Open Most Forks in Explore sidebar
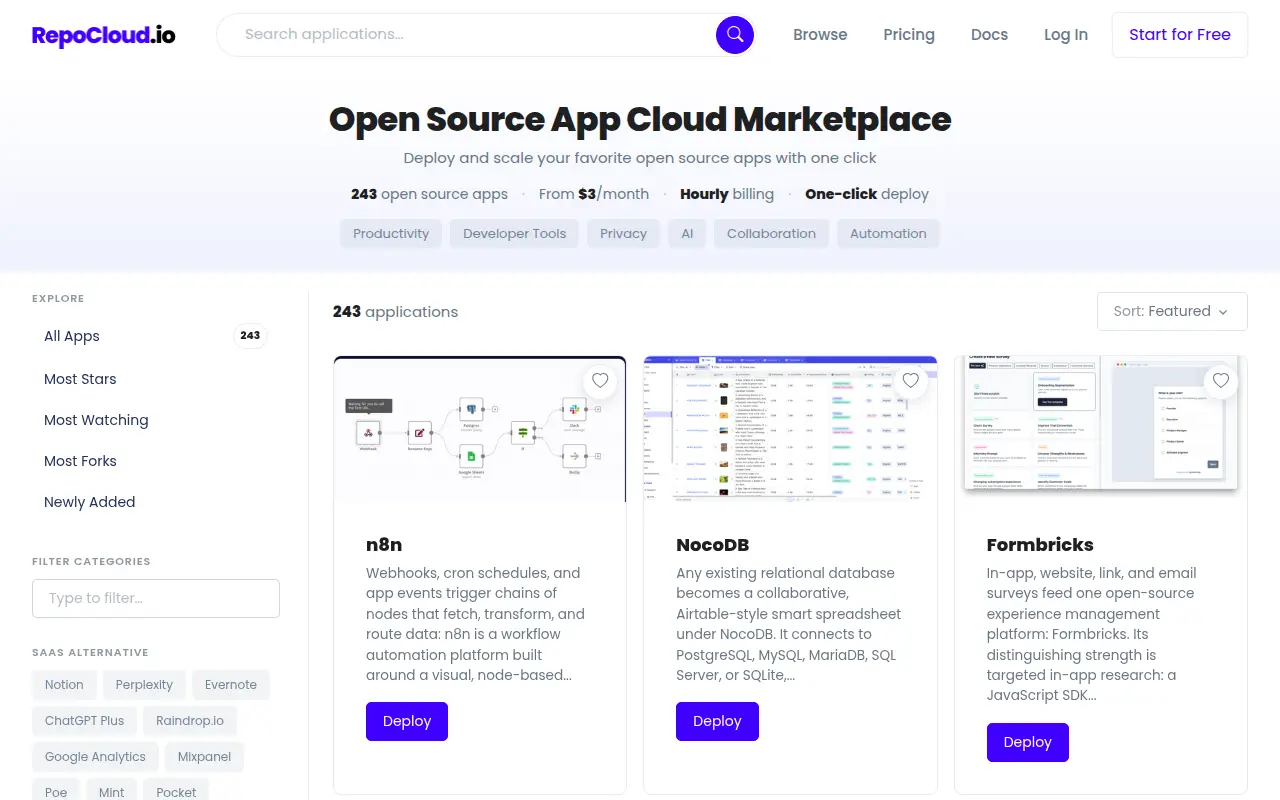Viewport: 1280px width, 800px height. 156,461
